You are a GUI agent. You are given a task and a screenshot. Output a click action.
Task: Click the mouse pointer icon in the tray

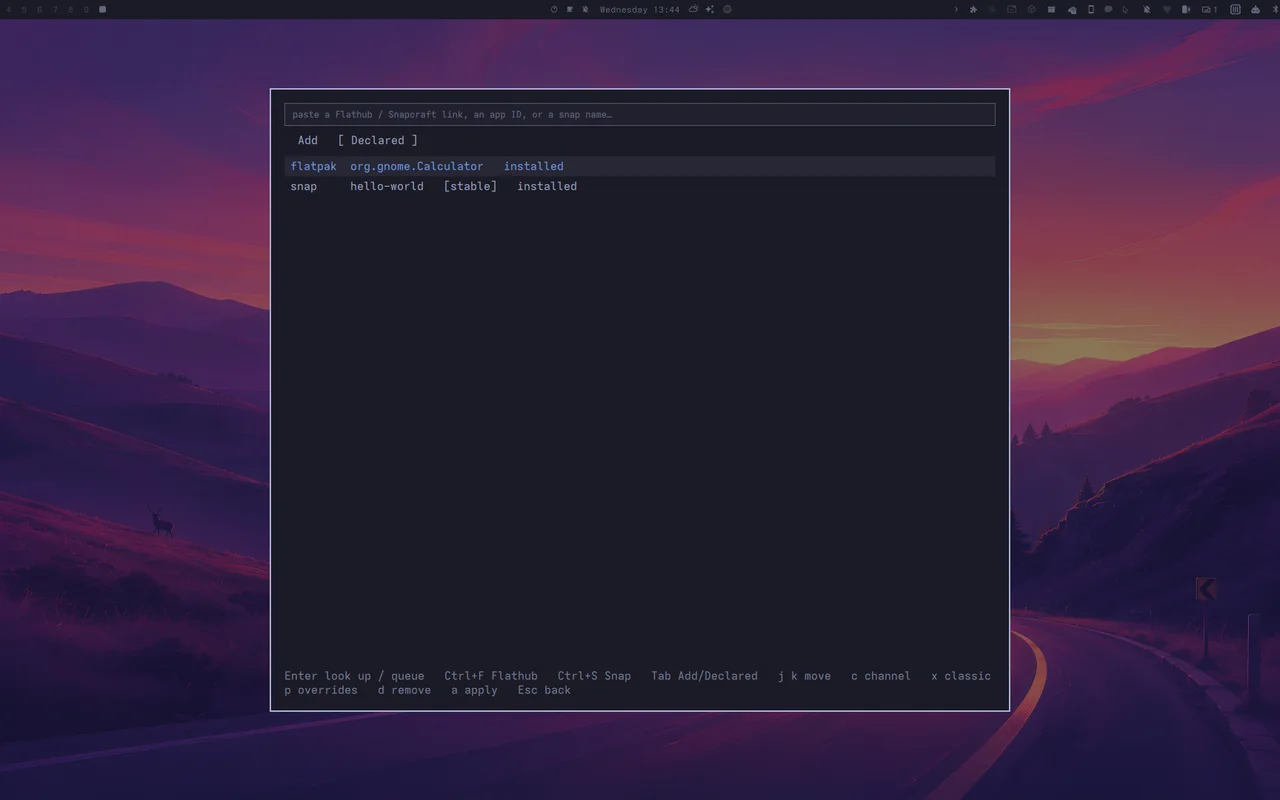point(1126,9)
